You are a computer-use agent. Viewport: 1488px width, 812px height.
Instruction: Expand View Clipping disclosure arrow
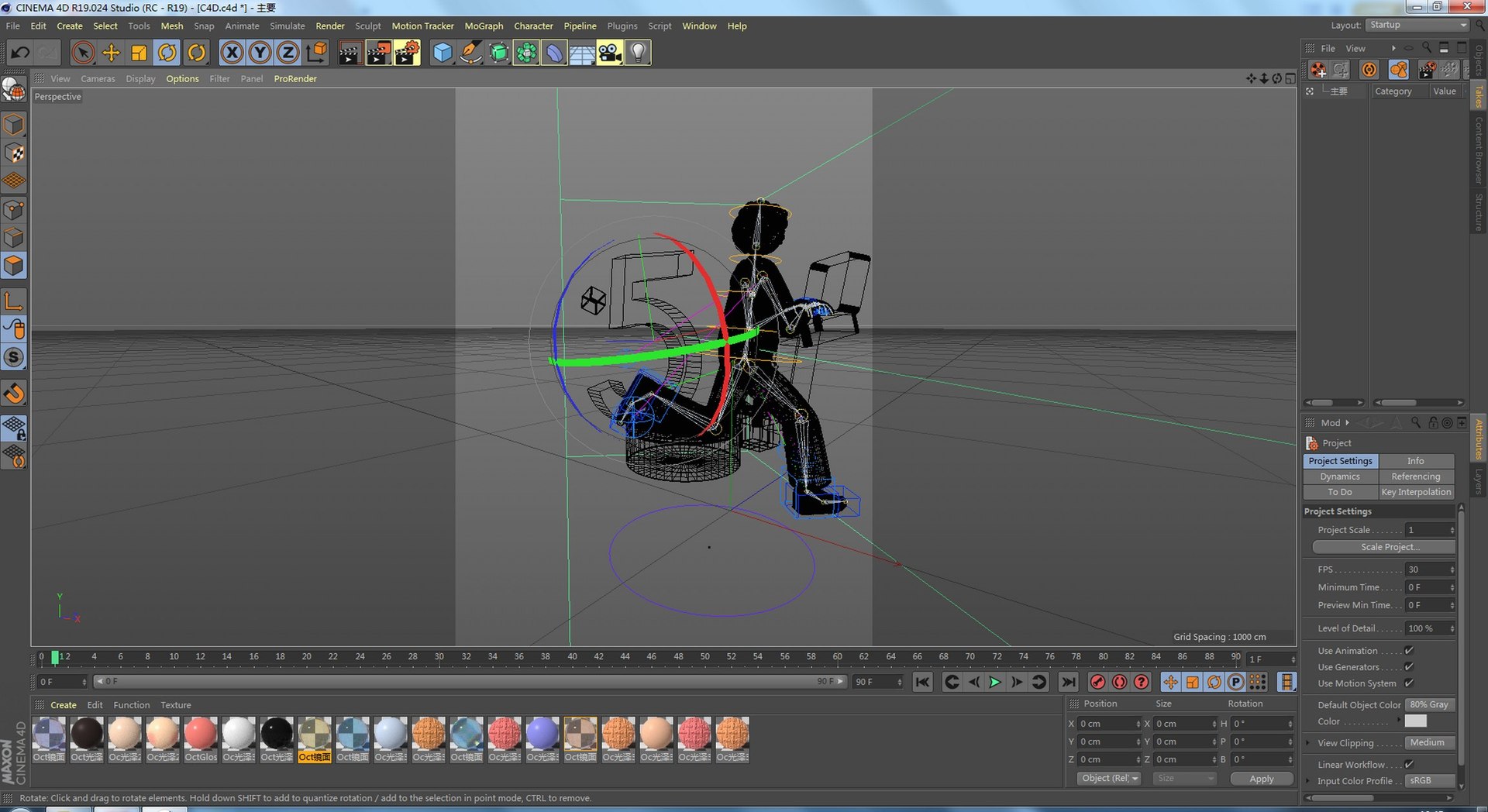pyautogui.click(x=1309, y=743)
